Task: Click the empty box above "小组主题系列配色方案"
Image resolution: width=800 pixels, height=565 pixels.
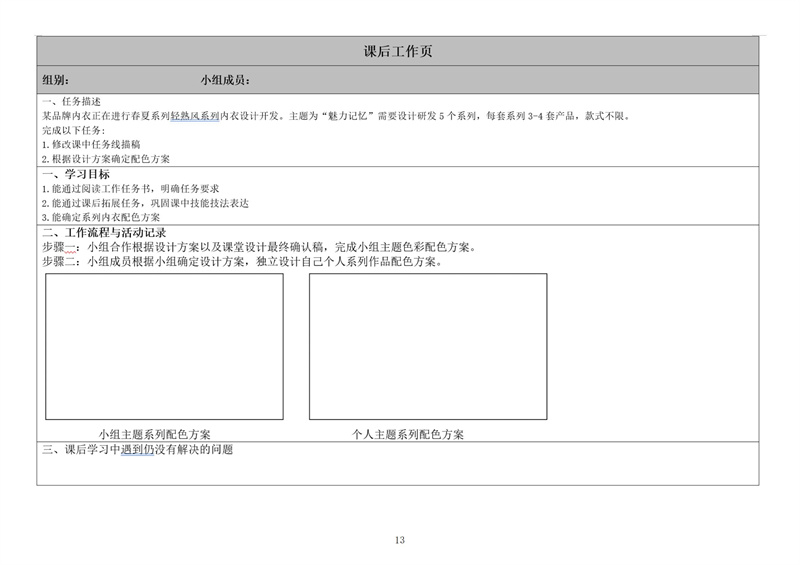Action: (164, 347)
